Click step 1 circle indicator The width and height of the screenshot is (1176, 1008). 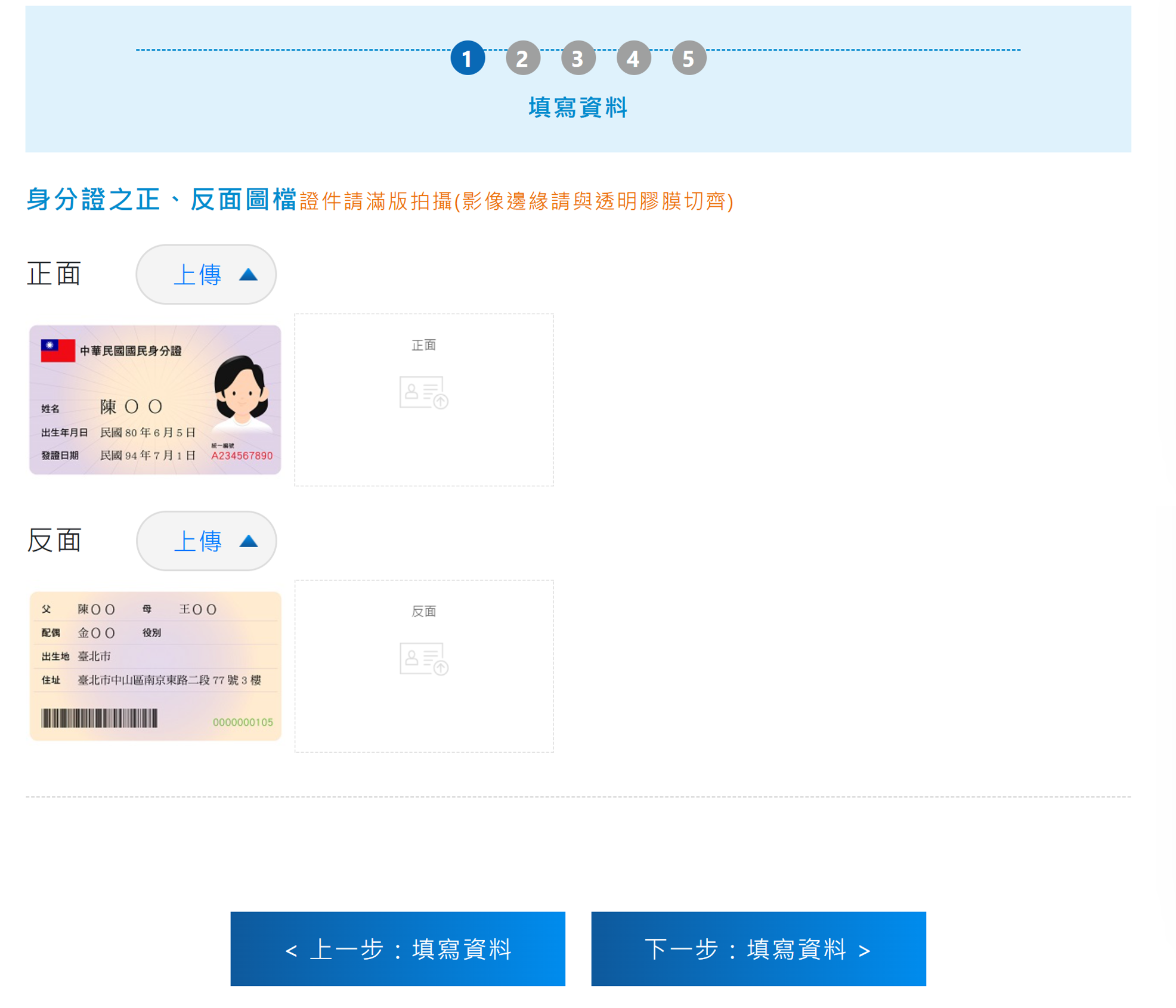[x=467, y=58]
